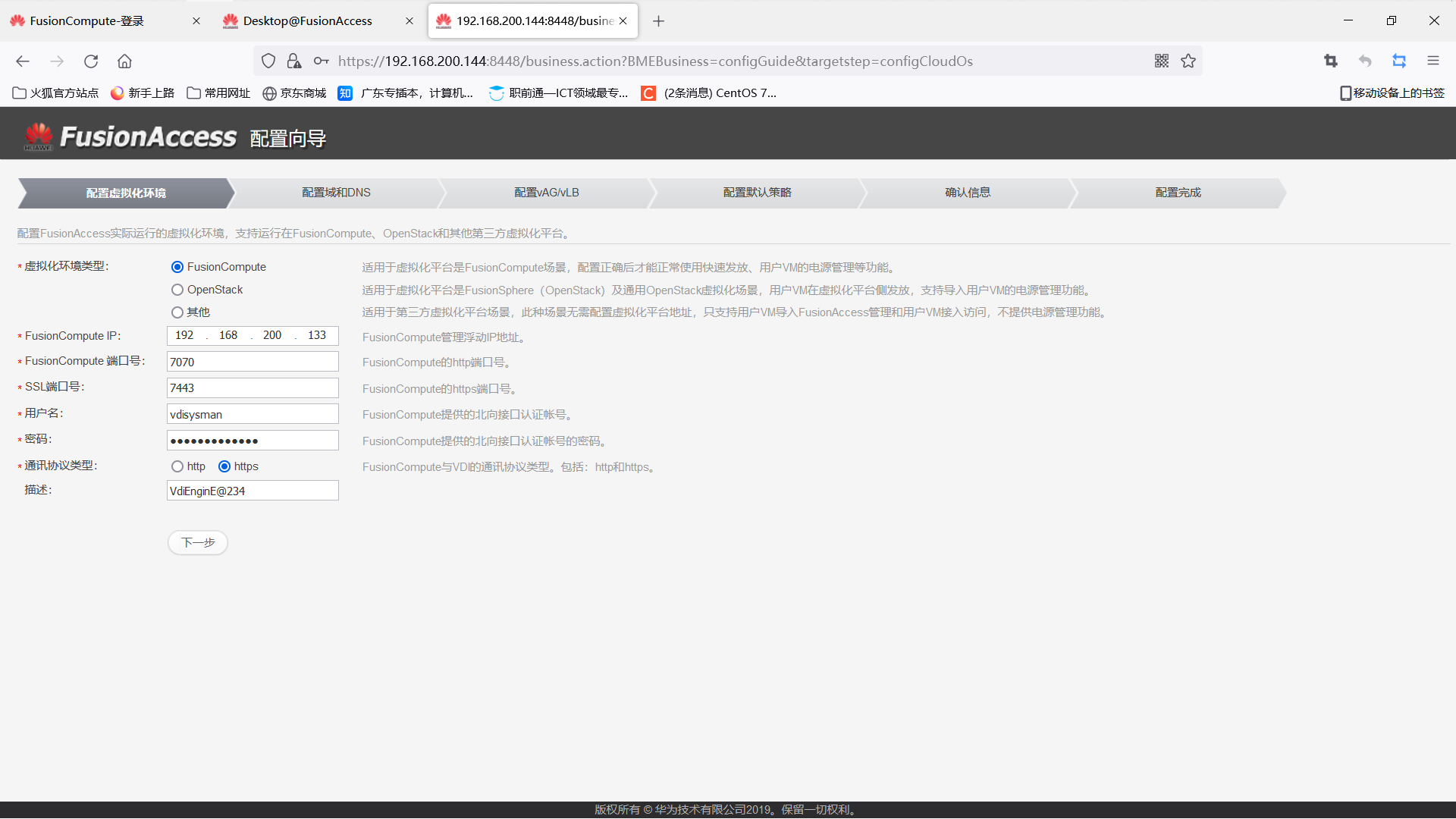
Task: Open the QR code scanner icon in address bar
Action: click(1162, 61)
